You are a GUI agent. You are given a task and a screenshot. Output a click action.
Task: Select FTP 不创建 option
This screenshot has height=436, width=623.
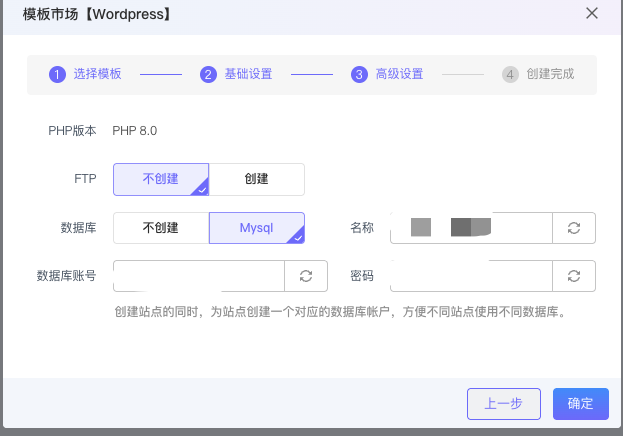(x=161, y=179)
